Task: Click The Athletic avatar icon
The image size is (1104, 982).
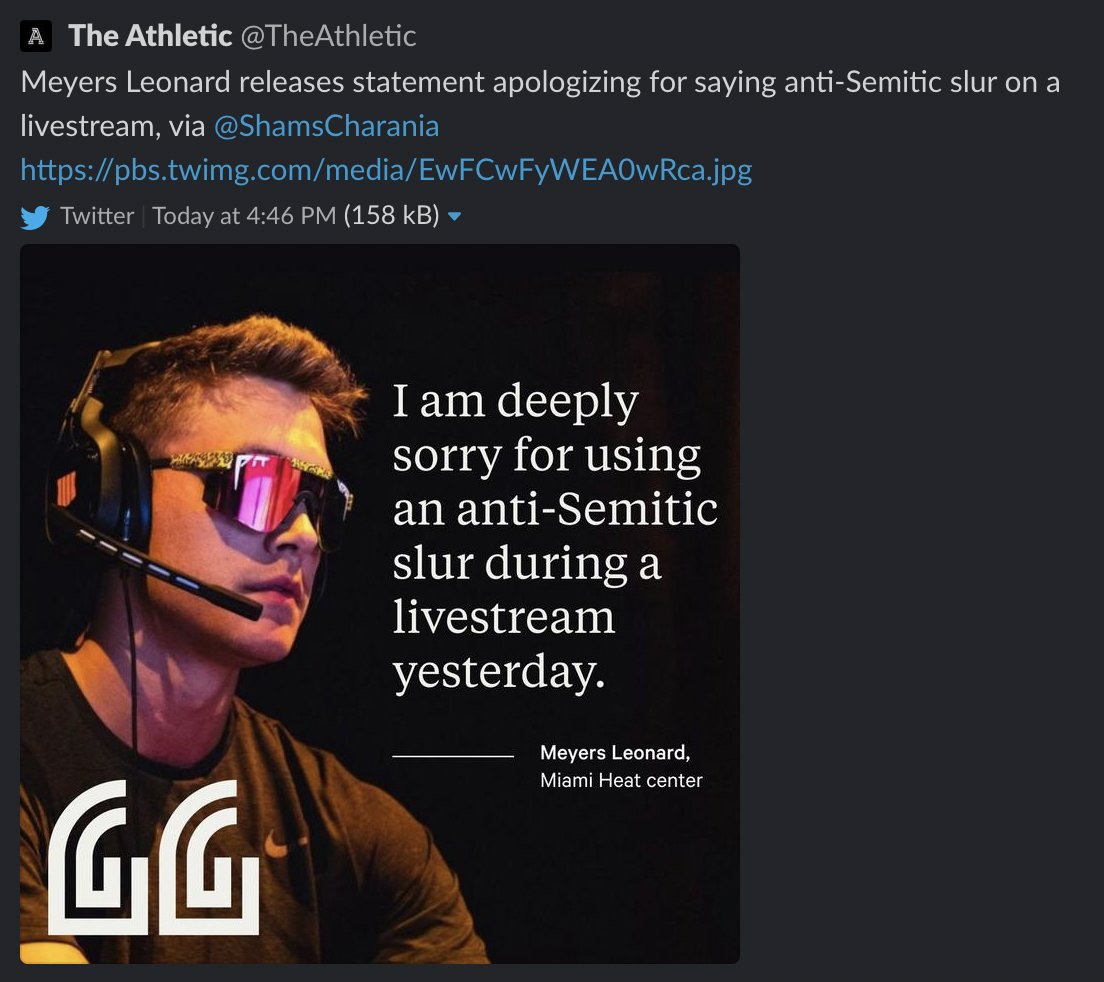Action: click(36, 36)
